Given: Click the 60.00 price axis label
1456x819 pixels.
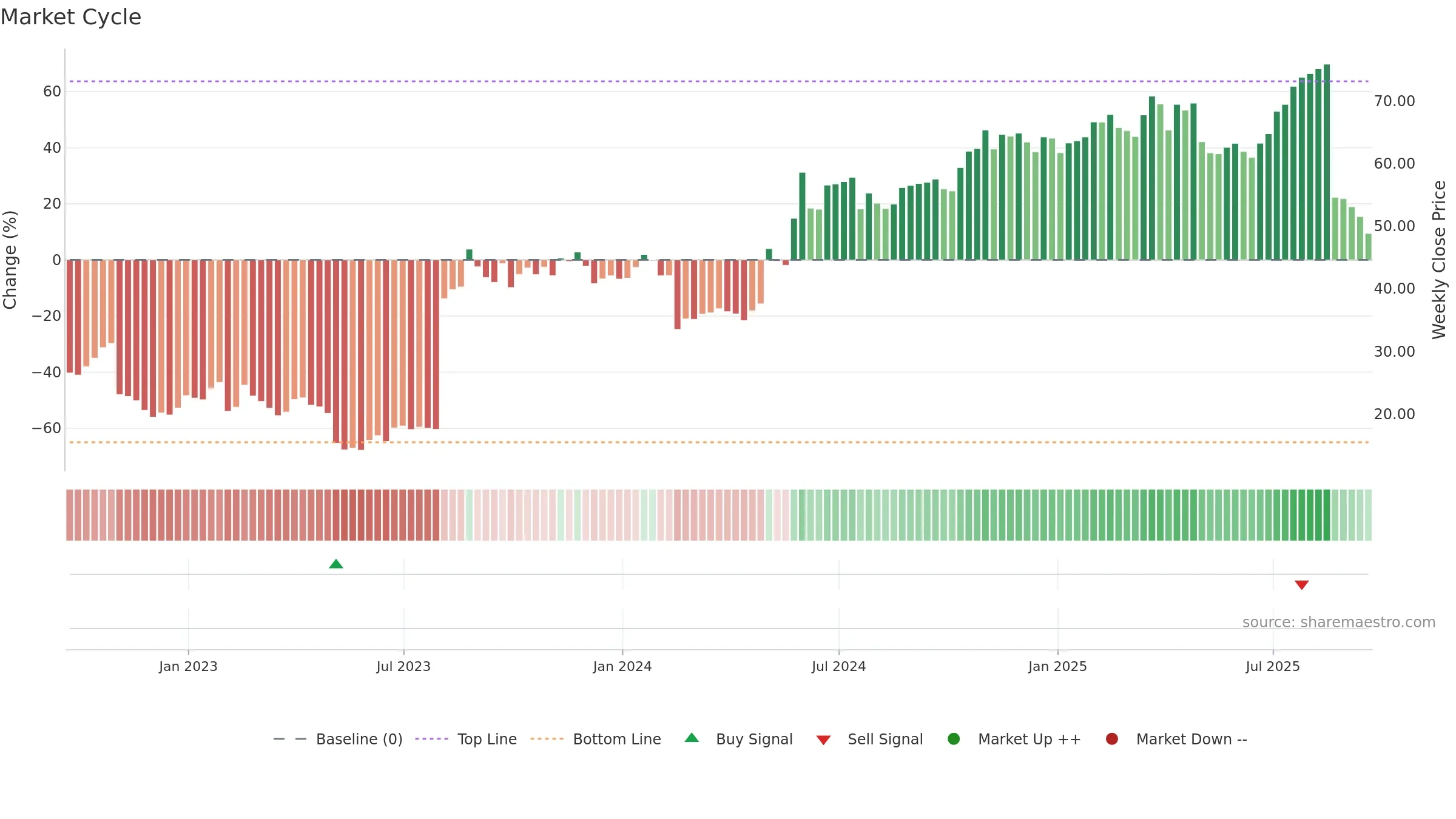Looking at the screenshot, I should click(x=1394, y=164).
